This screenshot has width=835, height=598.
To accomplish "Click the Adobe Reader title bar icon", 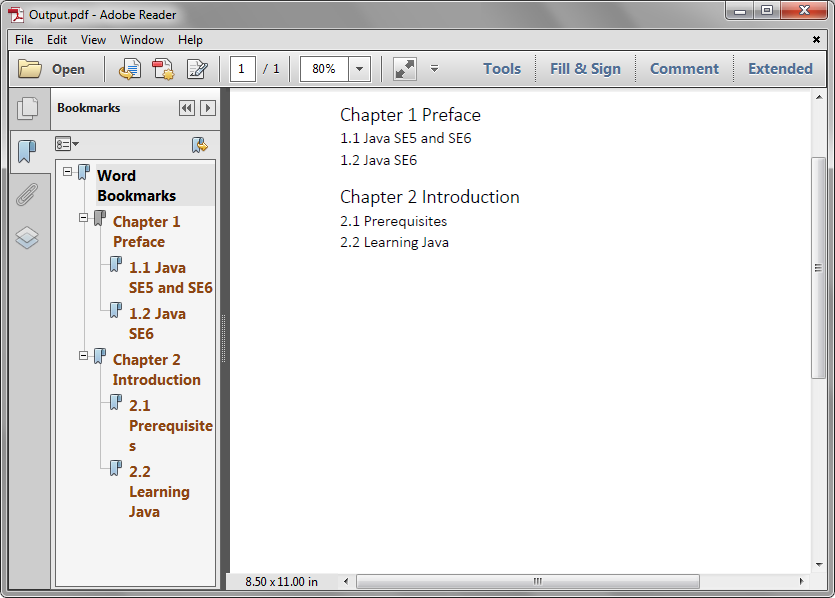I will coord(16,14).
